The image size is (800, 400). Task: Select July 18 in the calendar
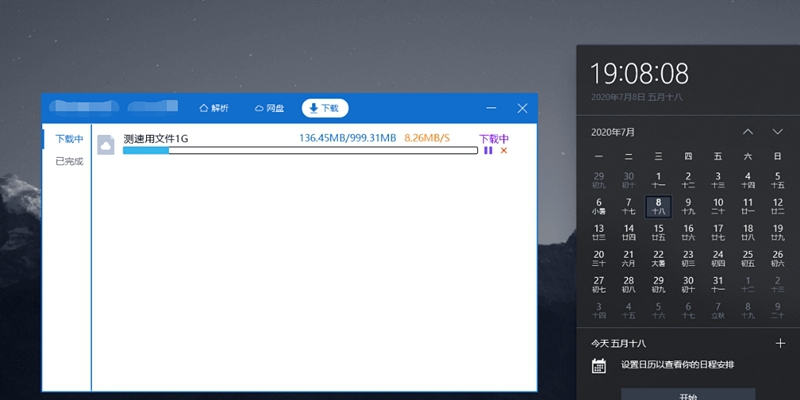[x=747, y=233]
